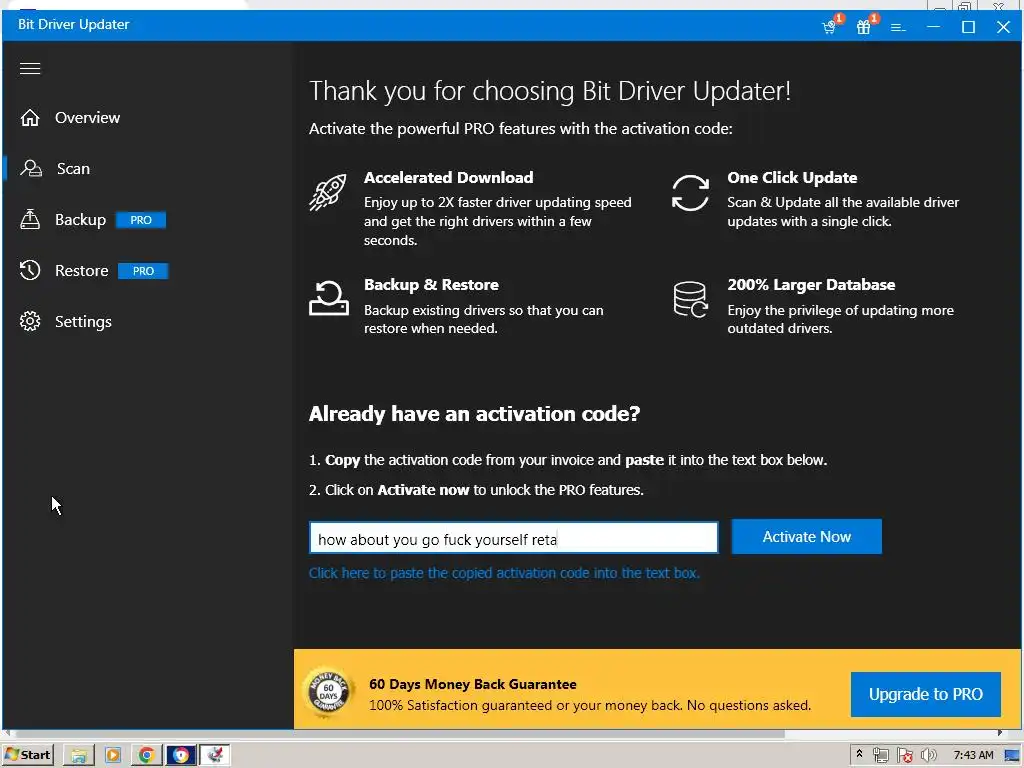Click the Settings gear icon

pyautogui.click(x=30, y=321)
